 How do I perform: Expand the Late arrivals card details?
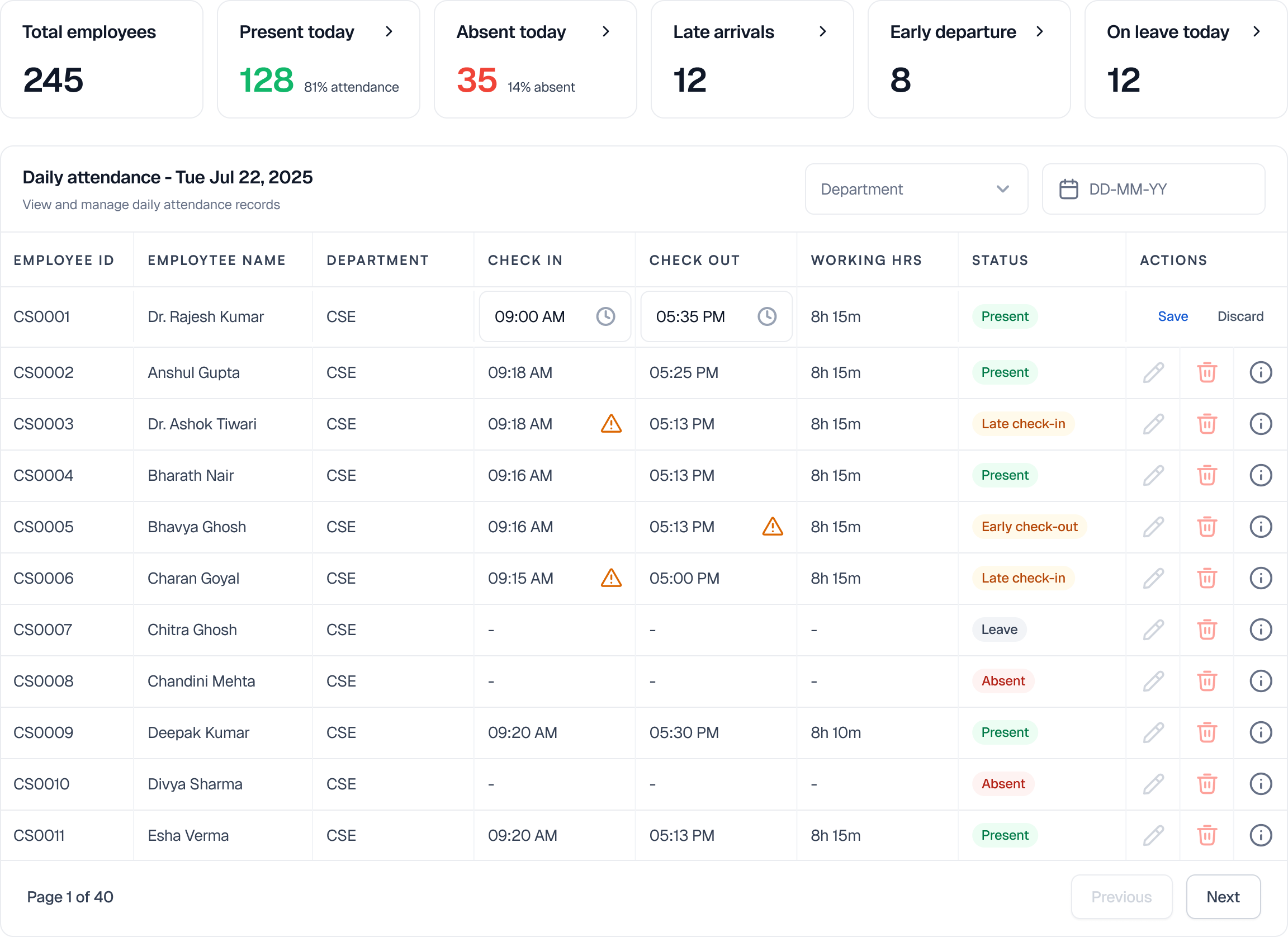pos(822,32)
